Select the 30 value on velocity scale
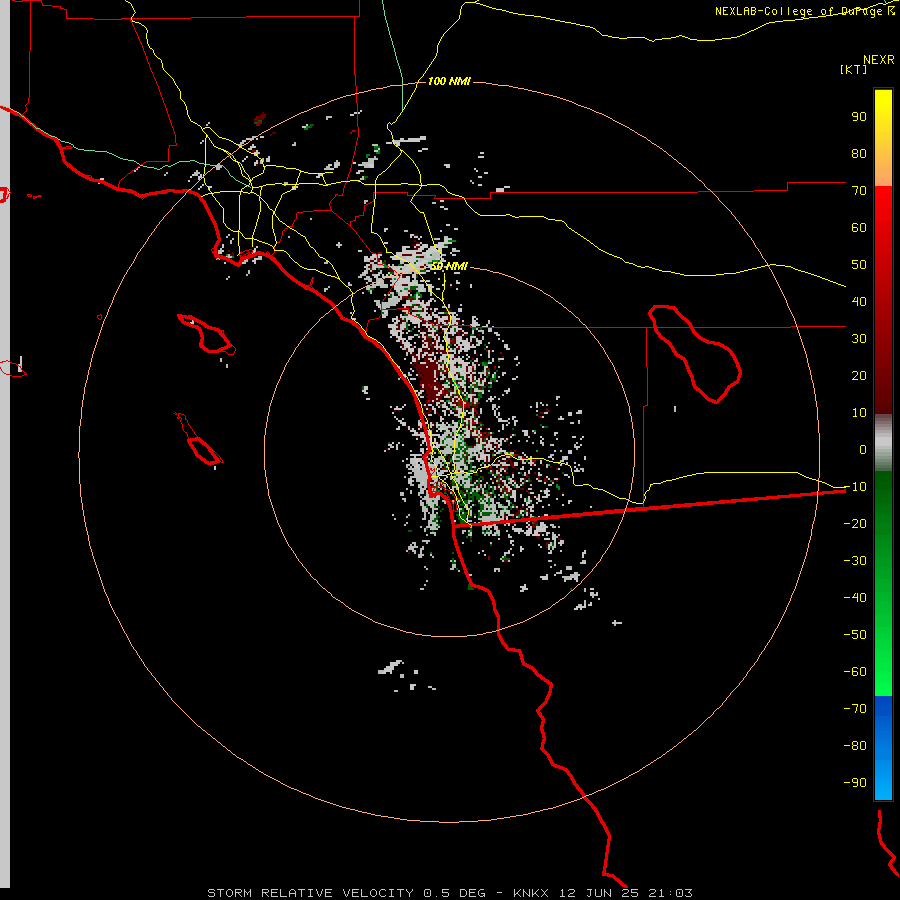The height and width of the screenshot is (900, 900). coord(859,339)
